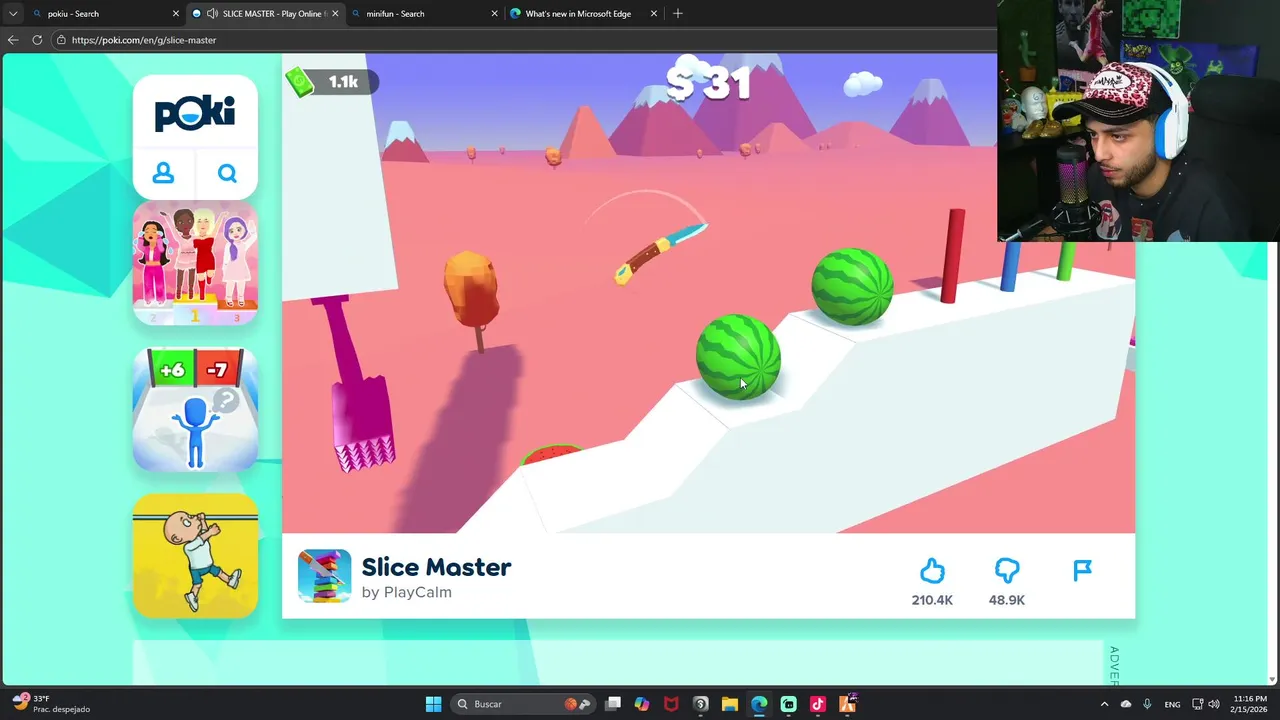Reload the page with refresh icon

tap(37, 40)
